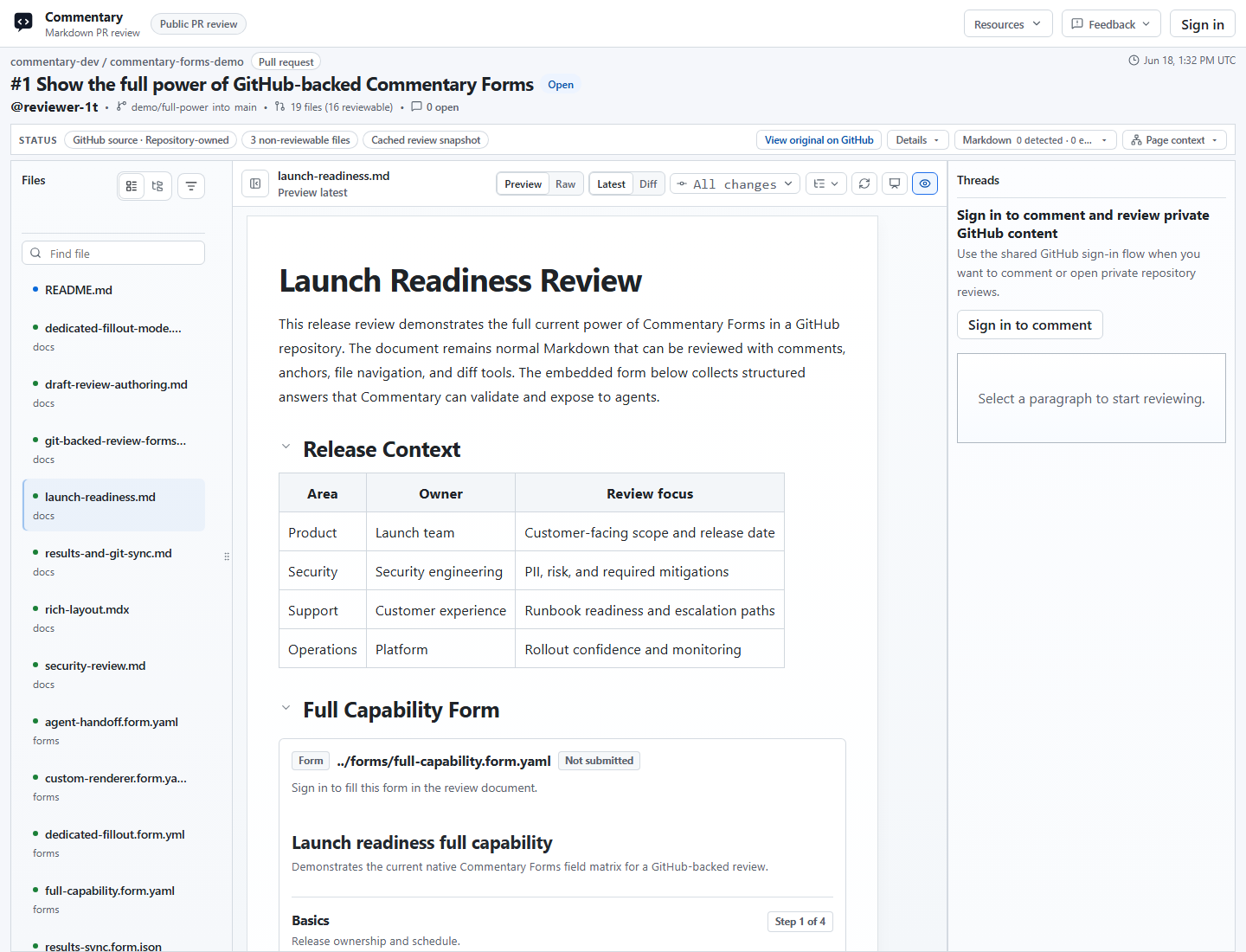Image resolution: width=1246 pixels, height=952 pixels.
Task: Click the Open status label
Action: click(x=561, y=85)
